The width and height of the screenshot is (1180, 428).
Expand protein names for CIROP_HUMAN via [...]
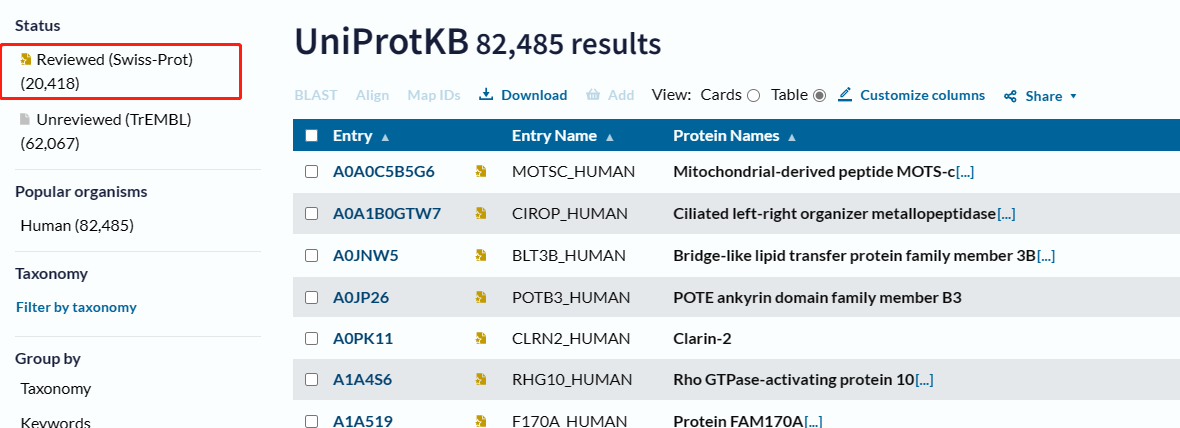click(1006, 214)
